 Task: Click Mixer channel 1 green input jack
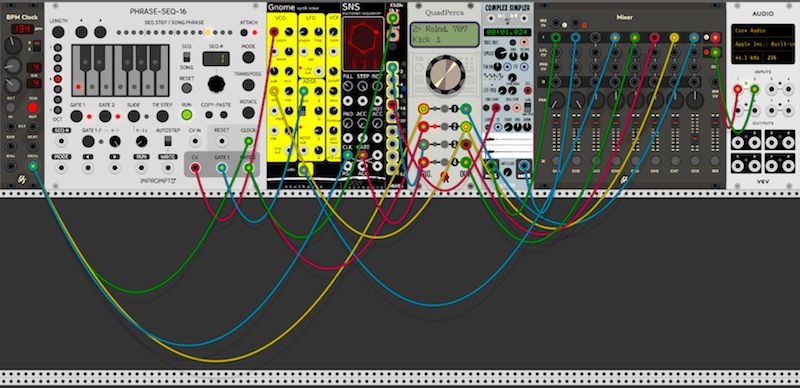click(x=556, y=37)
